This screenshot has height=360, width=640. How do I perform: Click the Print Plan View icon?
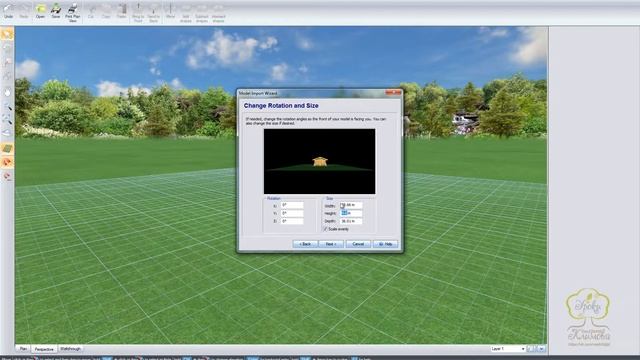pyautogui.click(x=72, y=12)
